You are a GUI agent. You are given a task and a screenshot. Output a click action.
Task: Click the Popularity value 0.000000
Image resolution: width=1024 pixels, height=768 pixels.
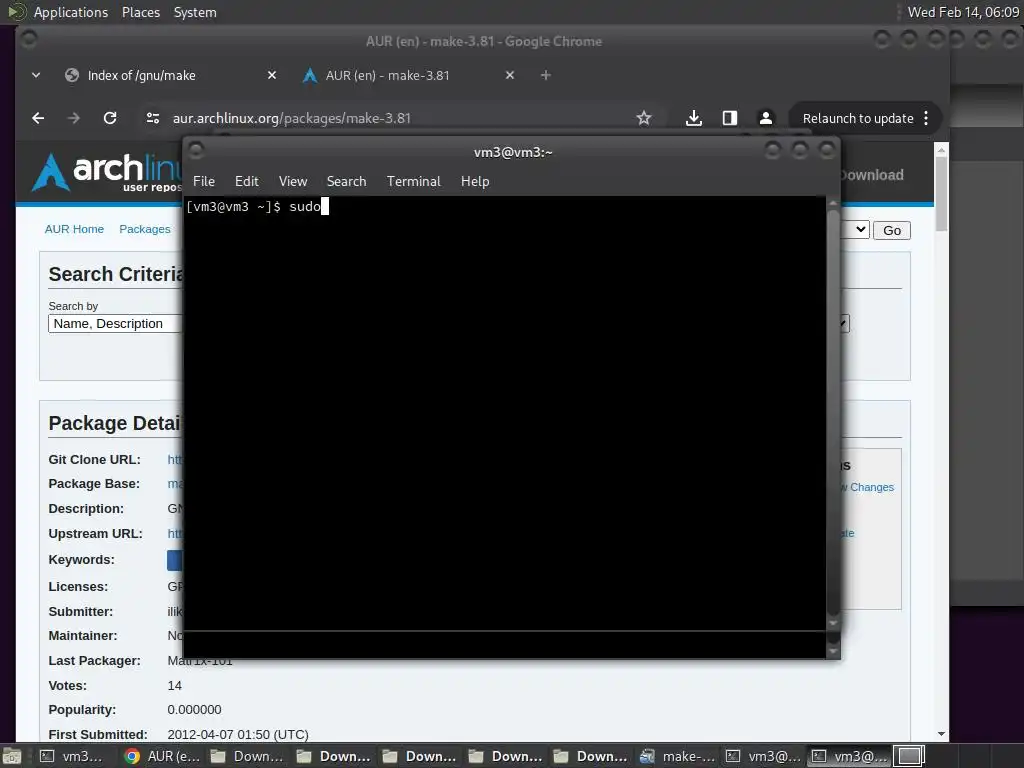[x=194, y=710]
